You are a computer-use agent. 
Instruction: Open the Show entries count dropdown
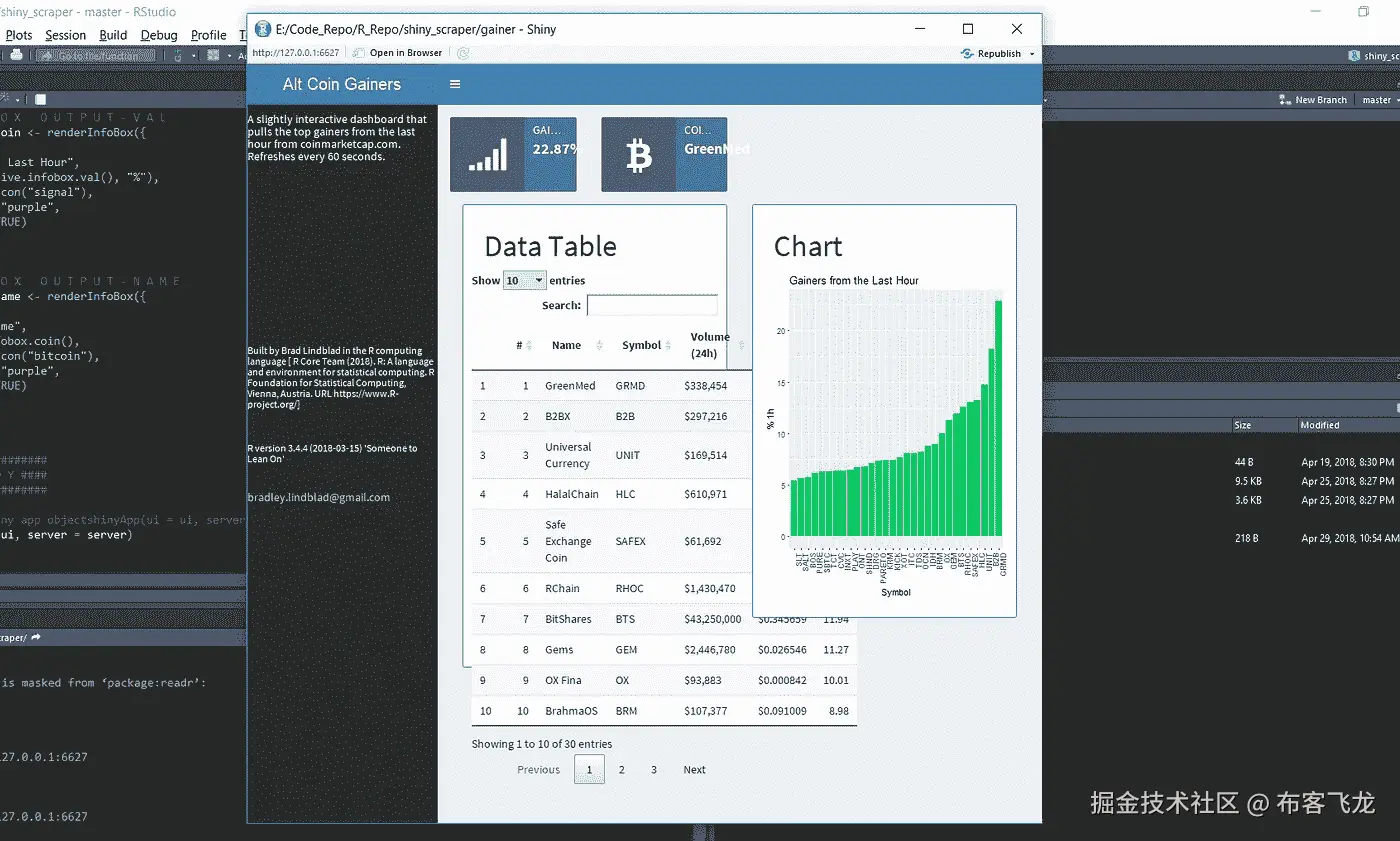[524, 280]
